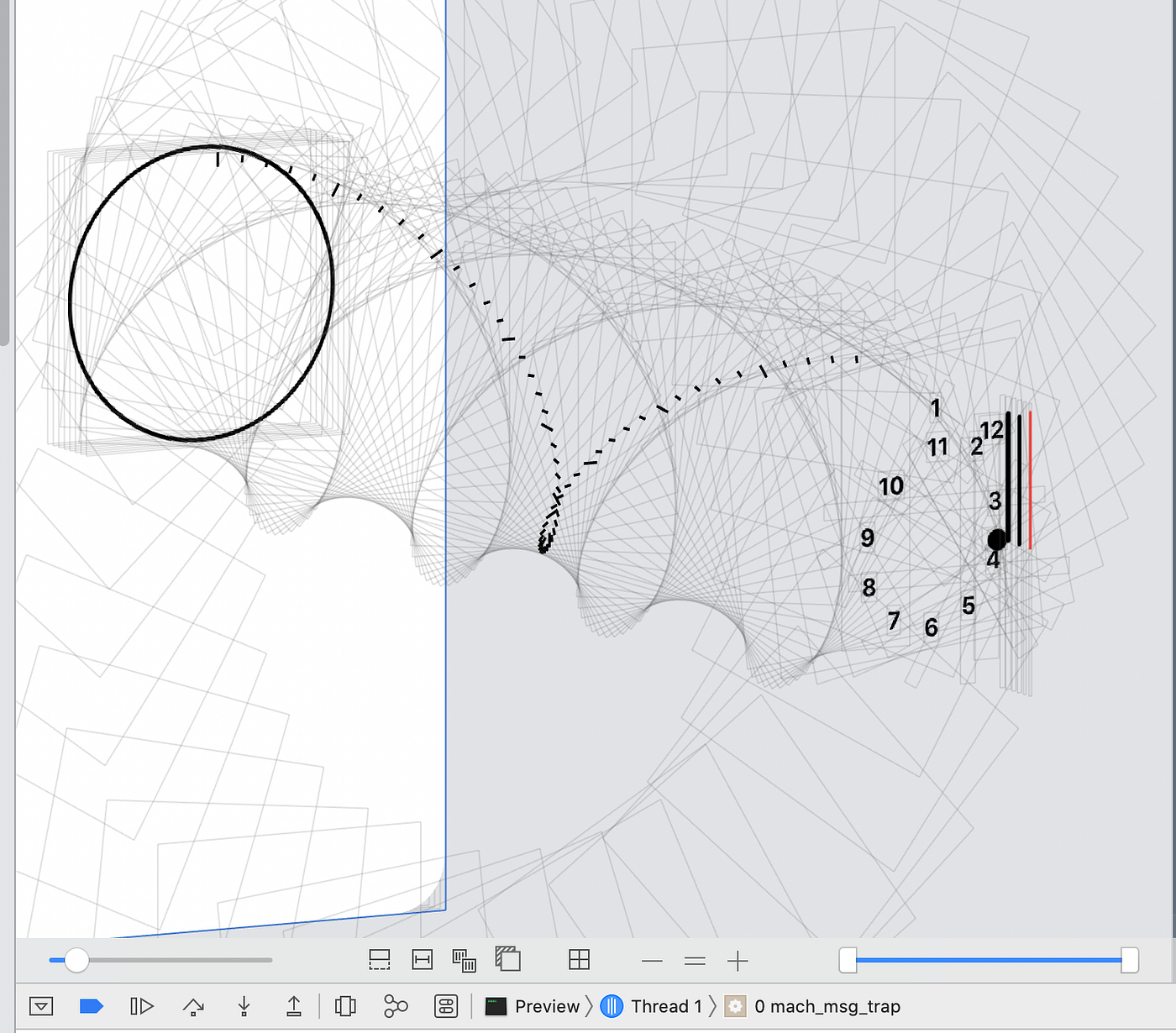Screen dimensions: 1176x1033
Task: Reset zoom to actual size
Action: click(695, 961)
